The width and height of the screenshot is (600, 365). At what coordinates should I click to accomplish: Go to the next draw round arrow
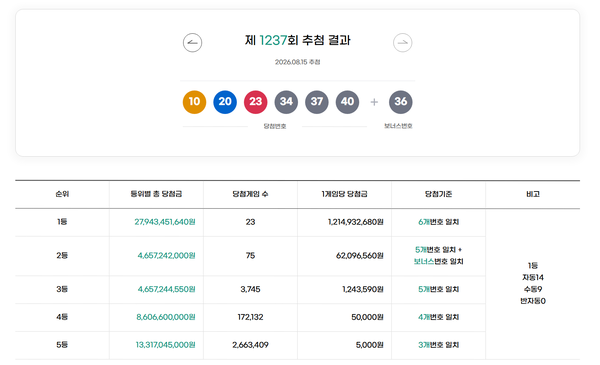pyautogui.click(x=403, y=42)
